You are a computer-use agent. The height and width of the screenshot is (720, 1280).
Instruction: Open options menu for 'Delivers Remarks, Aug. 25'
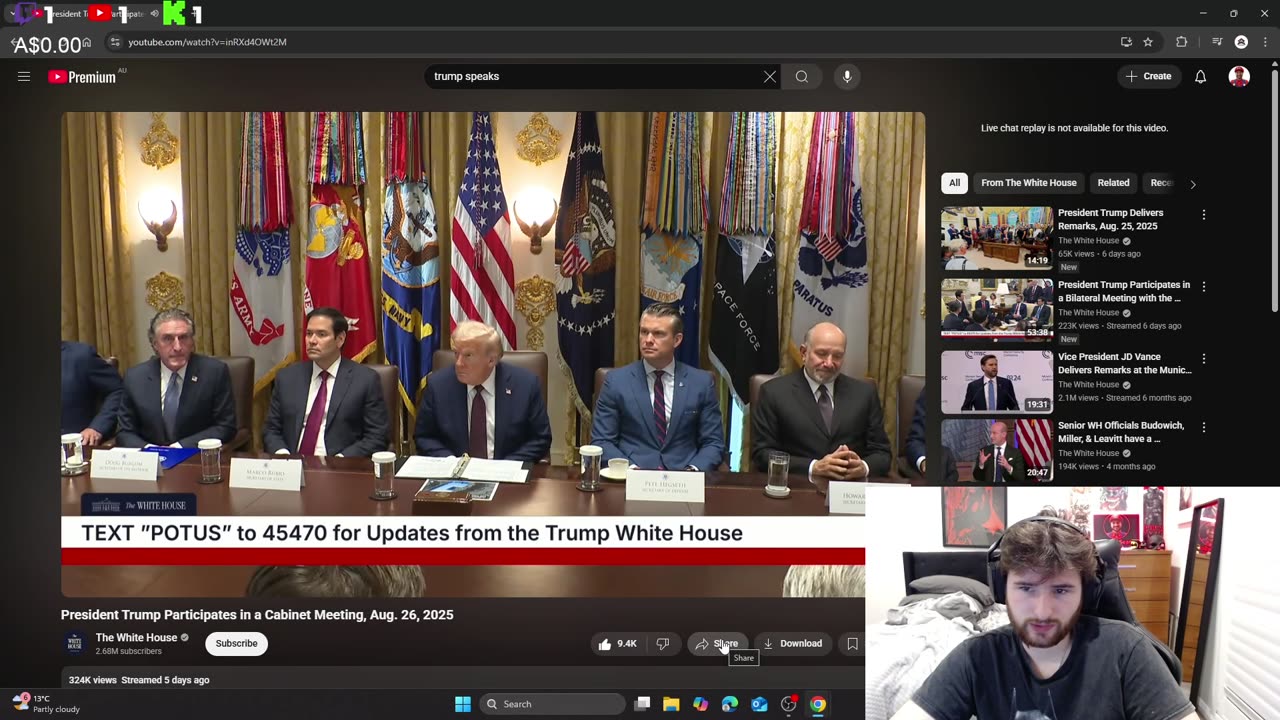[1204, 215]
